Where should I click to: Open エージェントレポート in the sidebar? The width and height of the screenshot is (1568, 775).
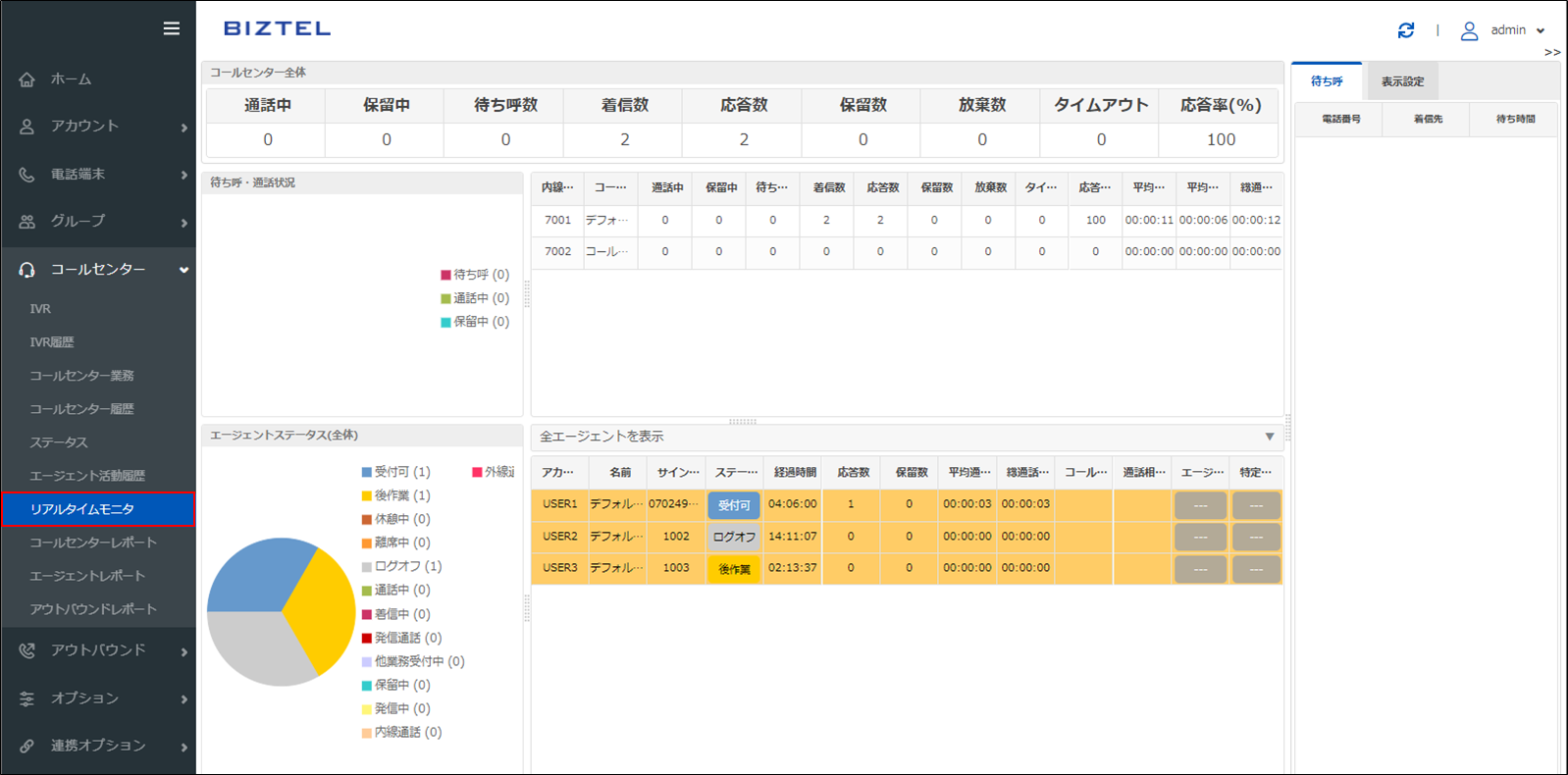click(x=87, y=576)
